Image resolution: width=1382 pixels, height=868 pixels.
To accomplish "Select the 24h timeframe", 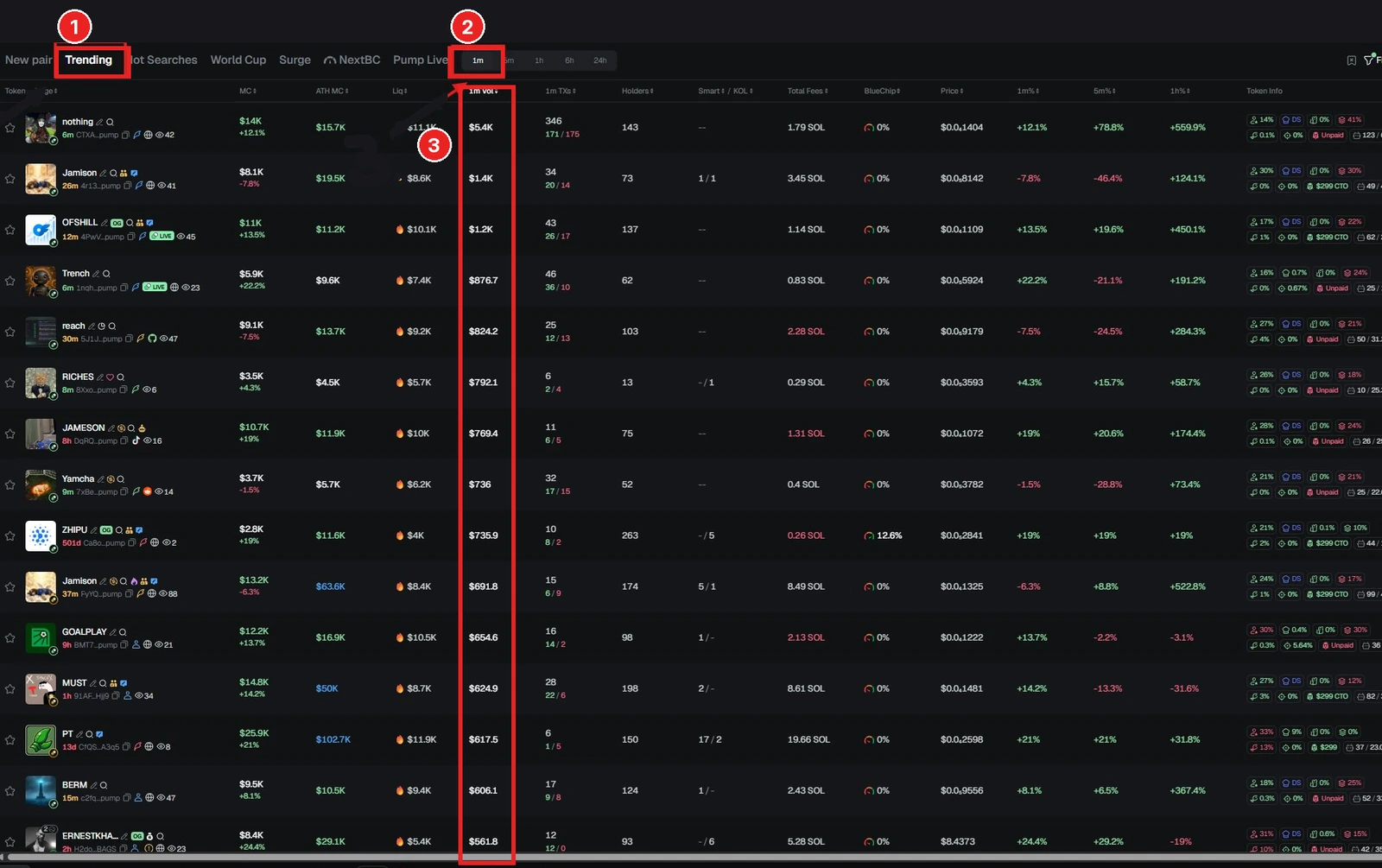I will tap(600, 60).
